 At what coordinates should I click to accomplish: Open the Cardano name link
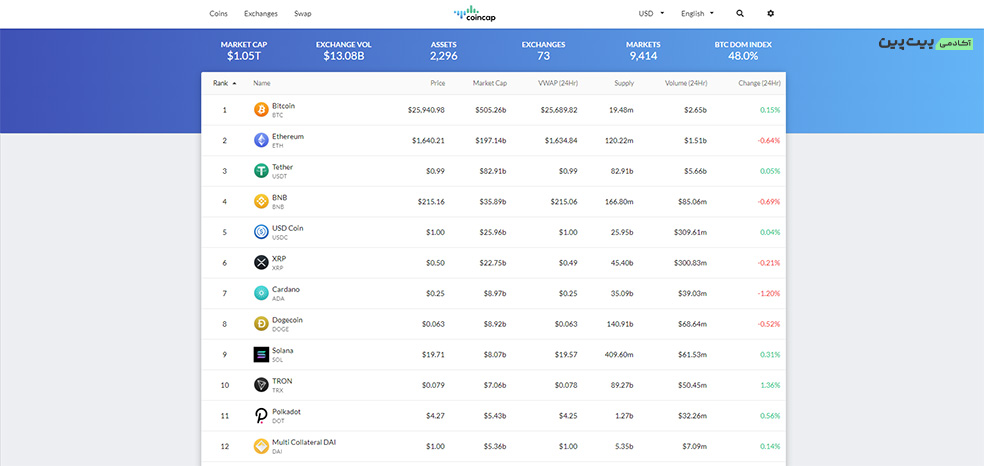(286, 289)
